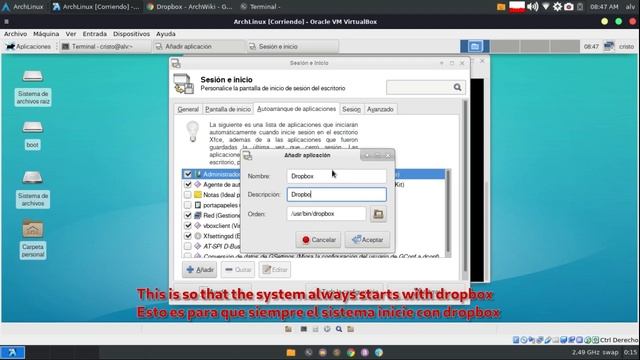Viewport: 640px width, 360px height.
Task: Enable the portapapeles autostart checkbox
Action: pos(188,205)
